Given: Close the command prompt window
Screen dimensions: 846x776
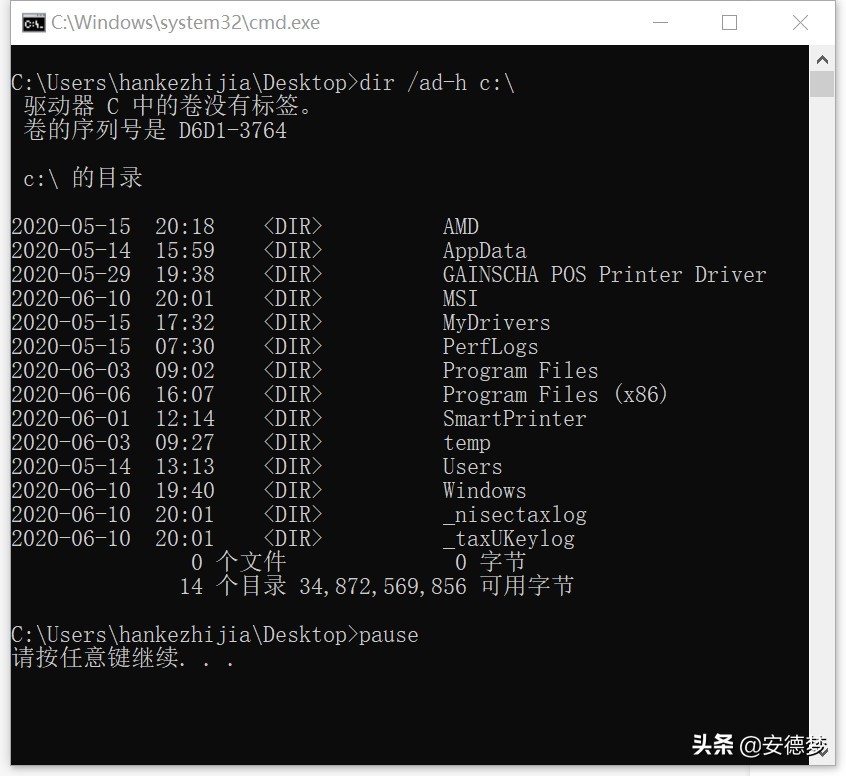Looking at the screenshot, I should click(800, 22).
